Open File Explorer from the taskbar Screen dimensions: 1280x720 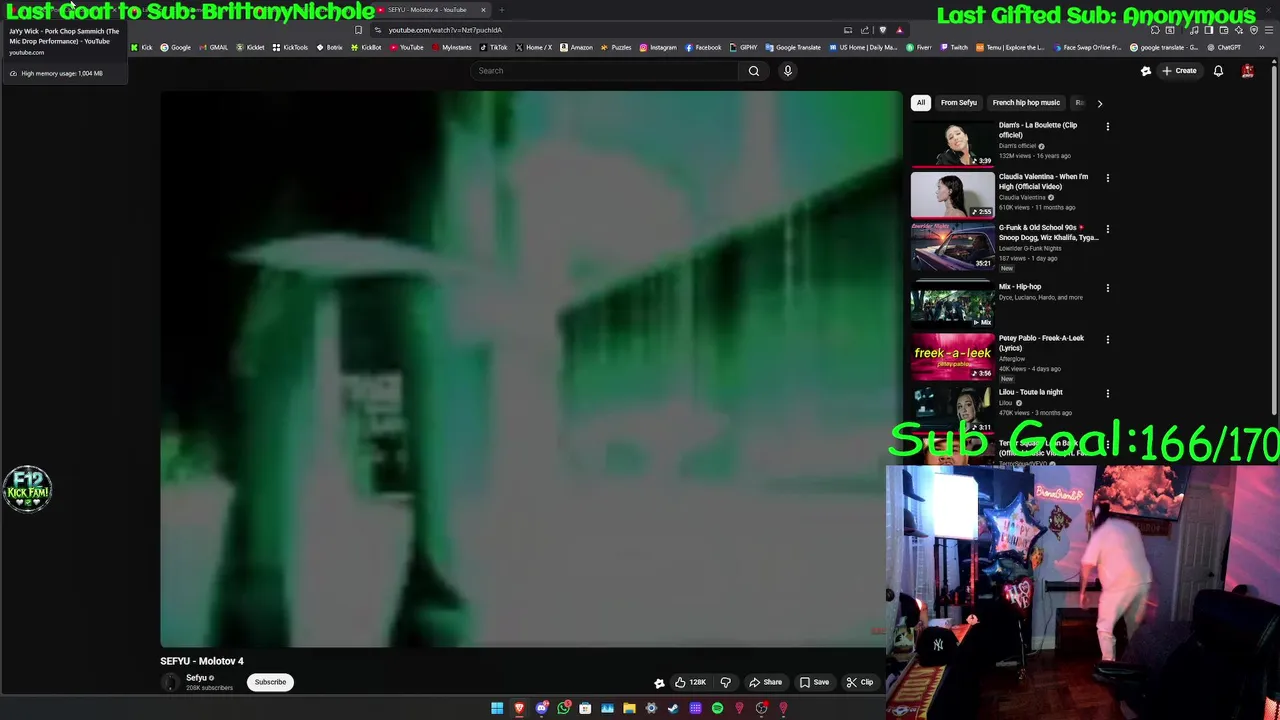point(629,708)
